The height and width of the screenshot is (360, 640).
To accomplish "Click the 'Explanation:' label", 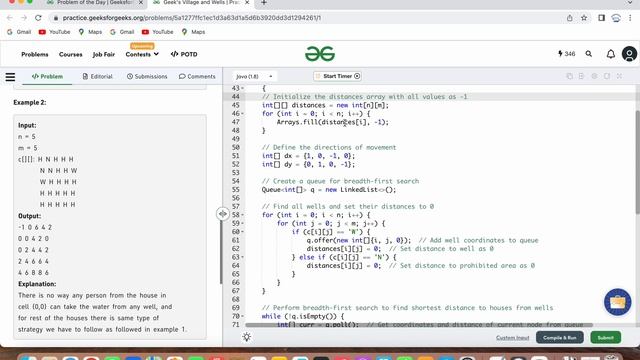I will (x=37, y=284).
